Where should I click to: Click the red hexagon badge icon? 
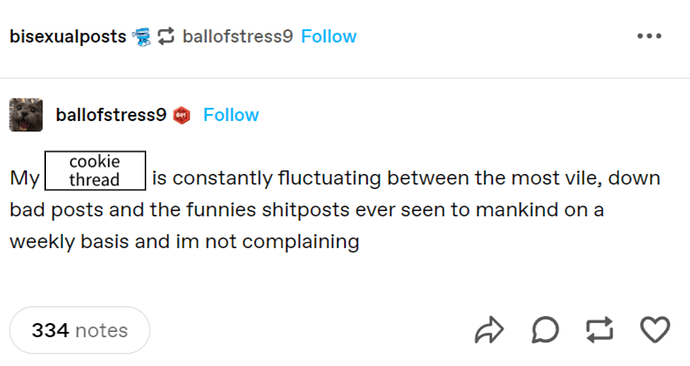point(181,115)
